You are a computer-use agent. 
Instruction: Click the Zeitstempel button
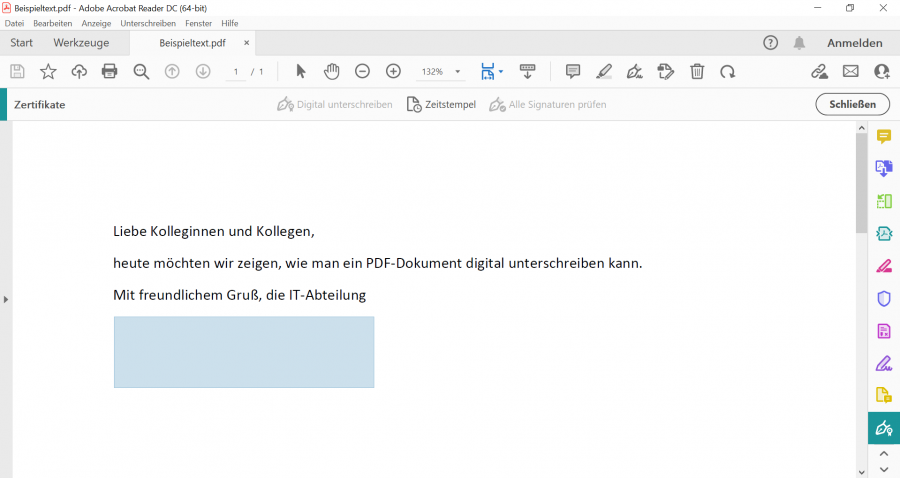tap(441, 104)
